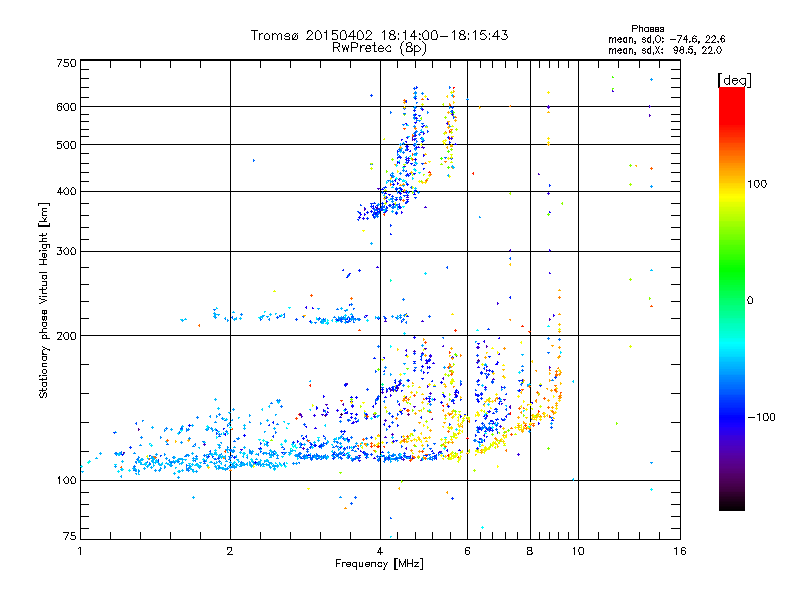The image size is (800, 600).
Task: Click the x-axis label '8'
Action: click(530, 551)
